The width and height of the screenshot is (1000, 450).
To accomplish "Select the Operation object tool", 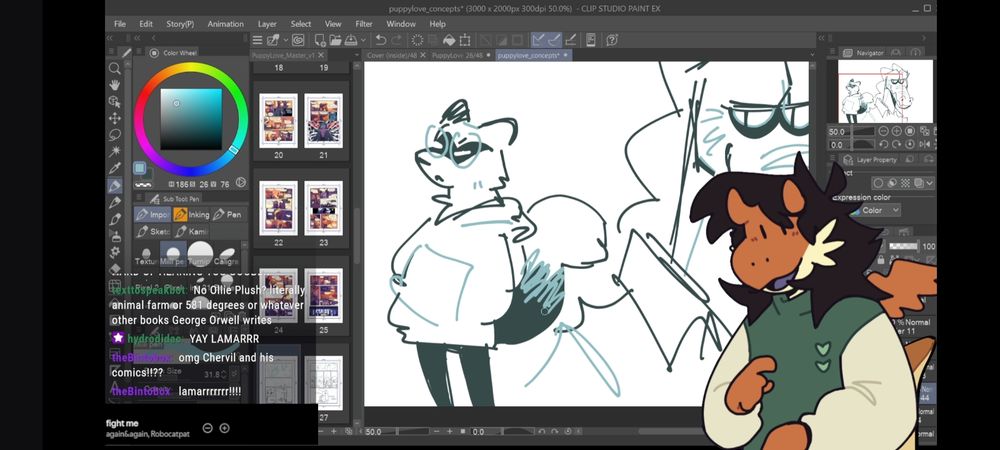I will [115, 101].
